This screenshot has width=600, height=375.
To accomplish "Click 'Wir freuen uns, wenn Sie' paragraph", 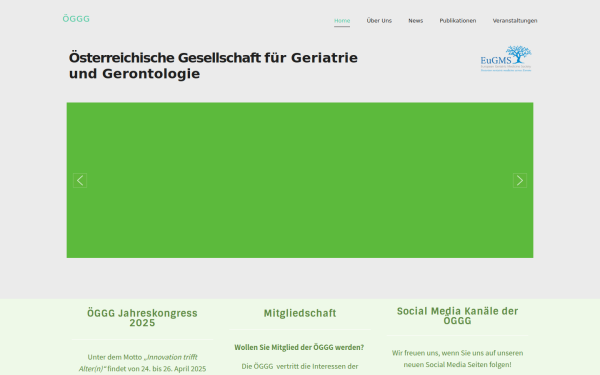I will point(457,359).
